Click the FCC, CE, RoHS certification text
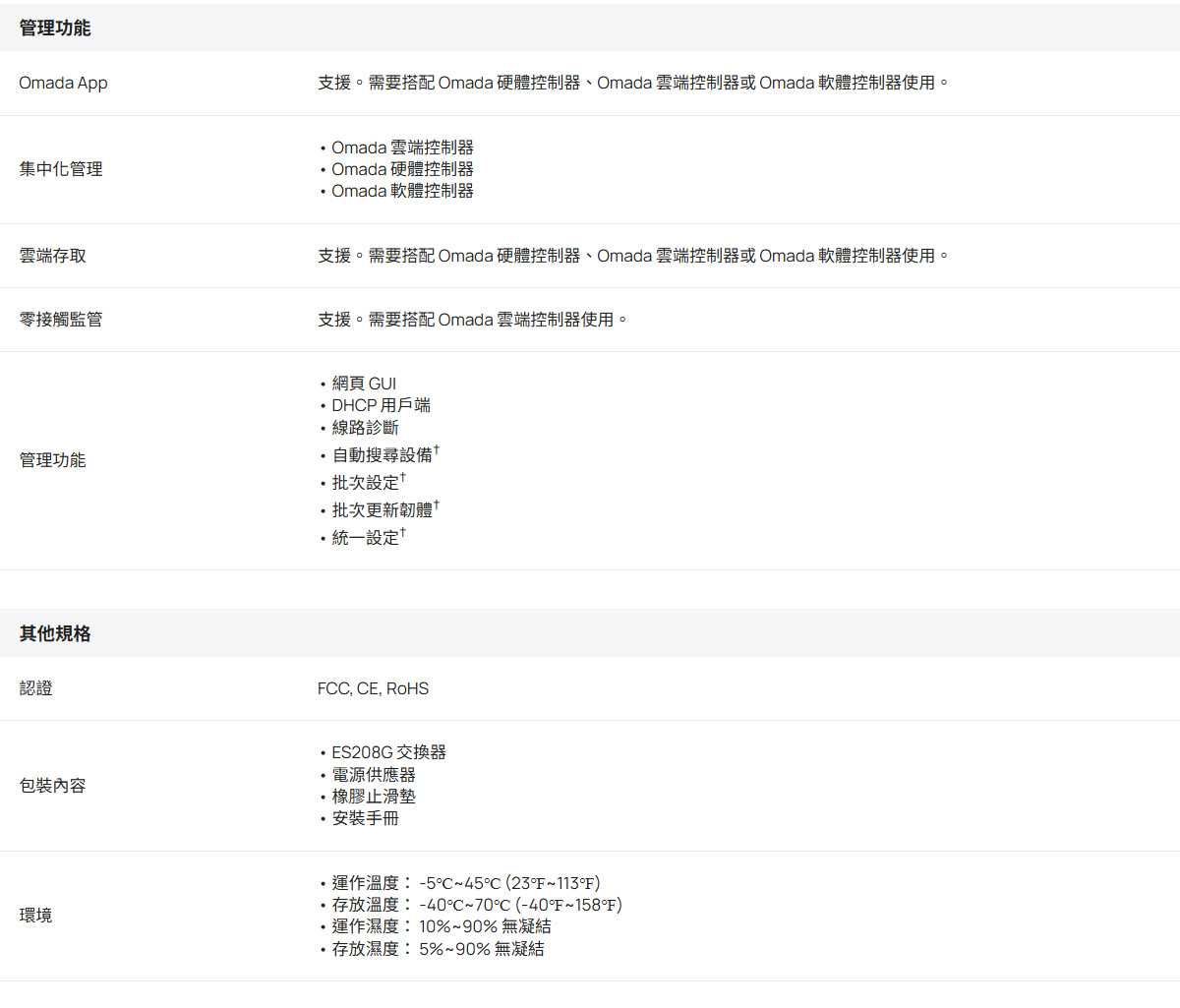The height and width of the screenshot is (1008, 1180). click(x=373, y=688)
